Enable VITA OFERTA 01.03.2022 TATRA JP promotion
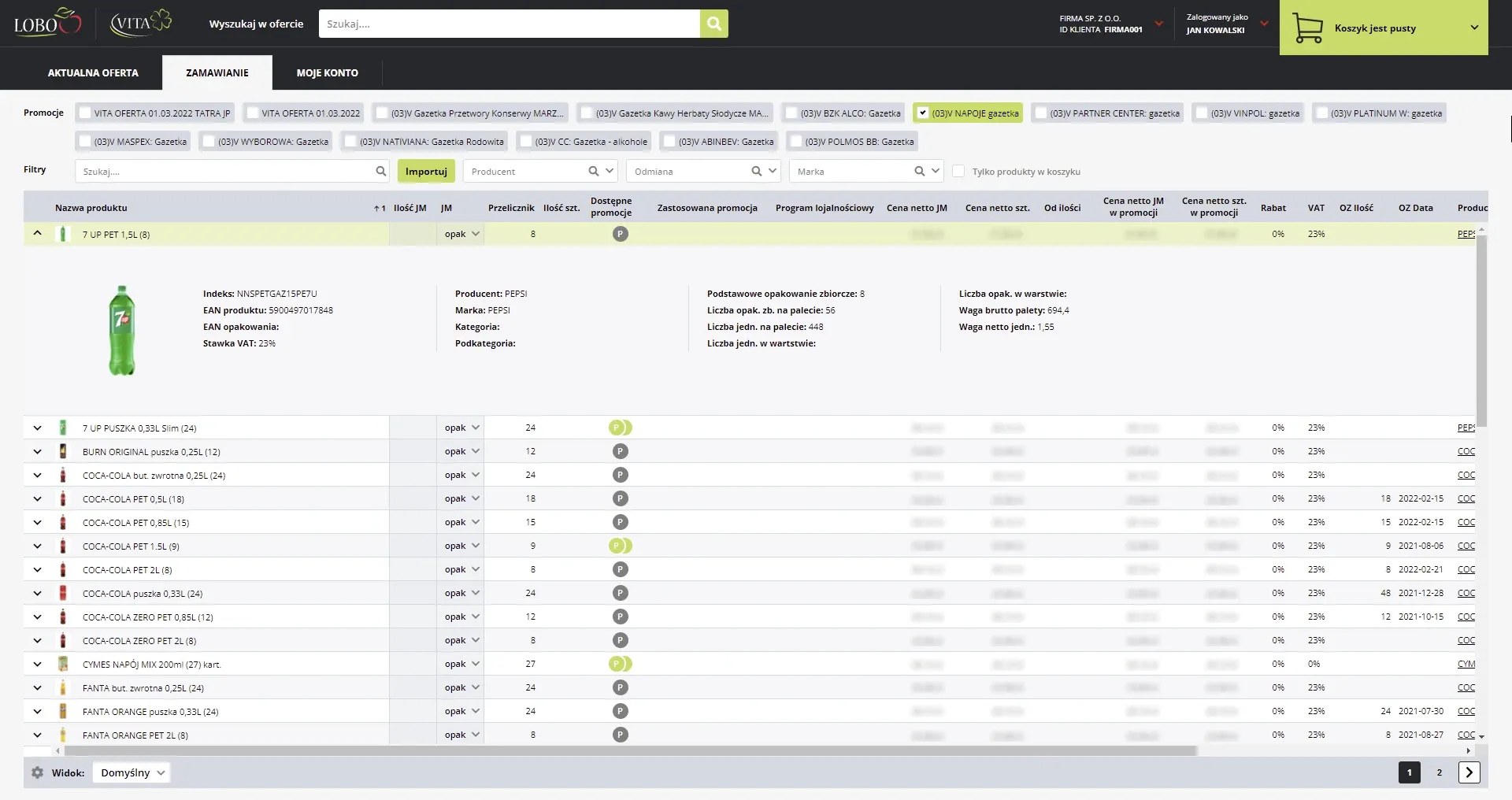1512x800 pixels. click(85, 113)
